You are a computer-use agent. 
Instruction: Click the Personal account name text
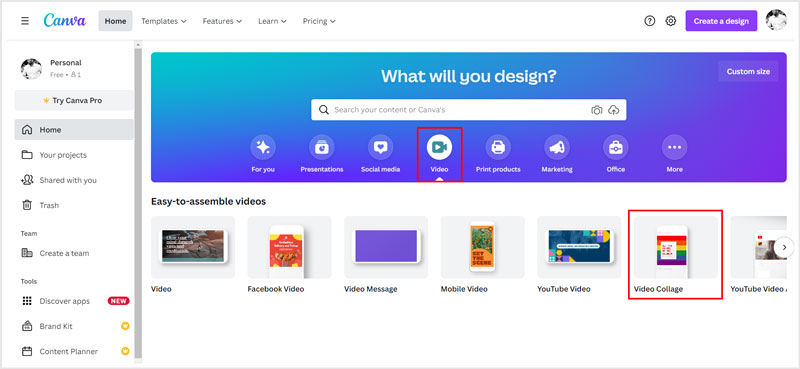click(66, 63)
